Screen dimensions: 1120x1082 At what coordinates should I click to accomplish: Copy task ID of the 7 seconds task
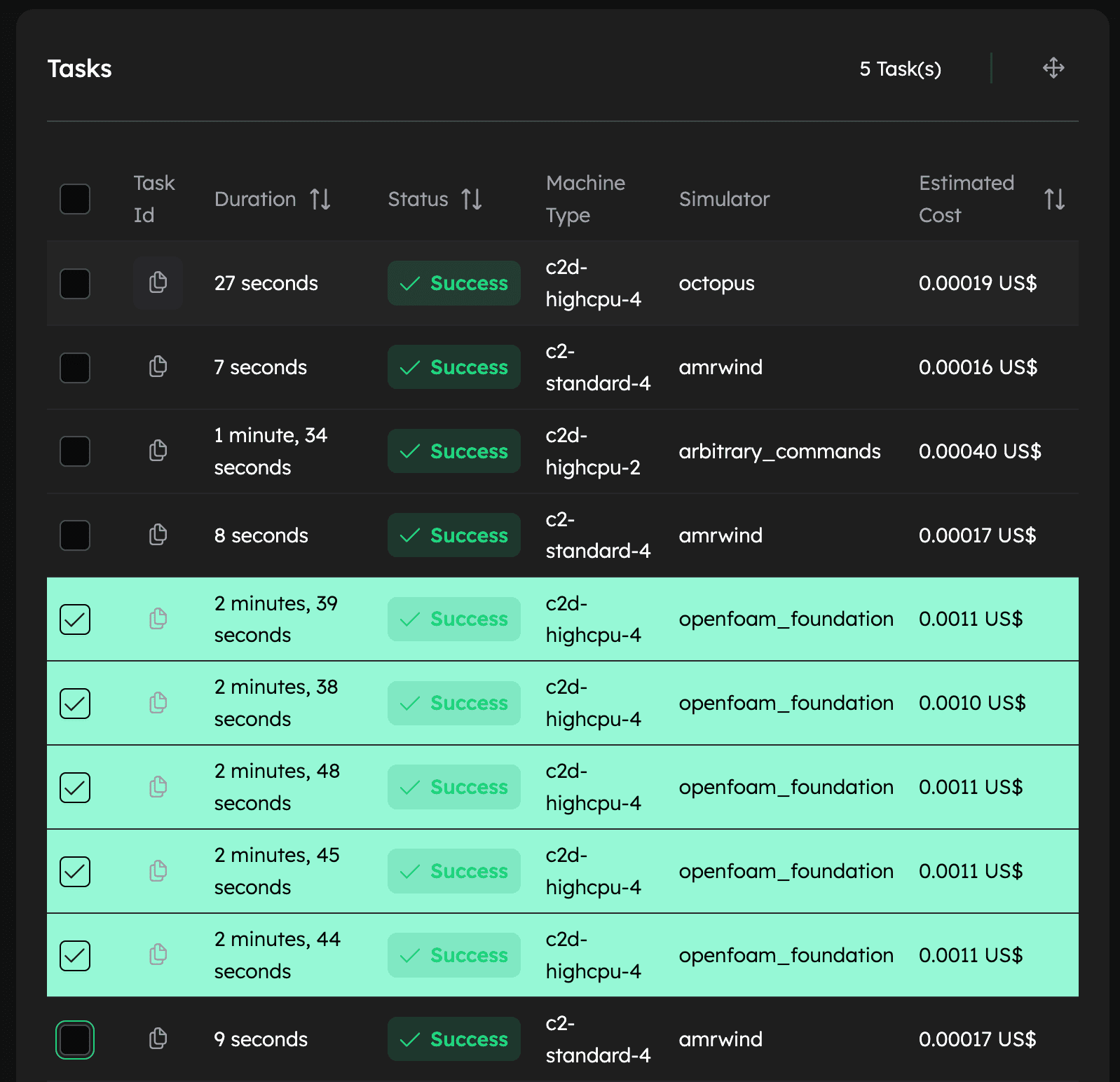[x=158, y=367]
